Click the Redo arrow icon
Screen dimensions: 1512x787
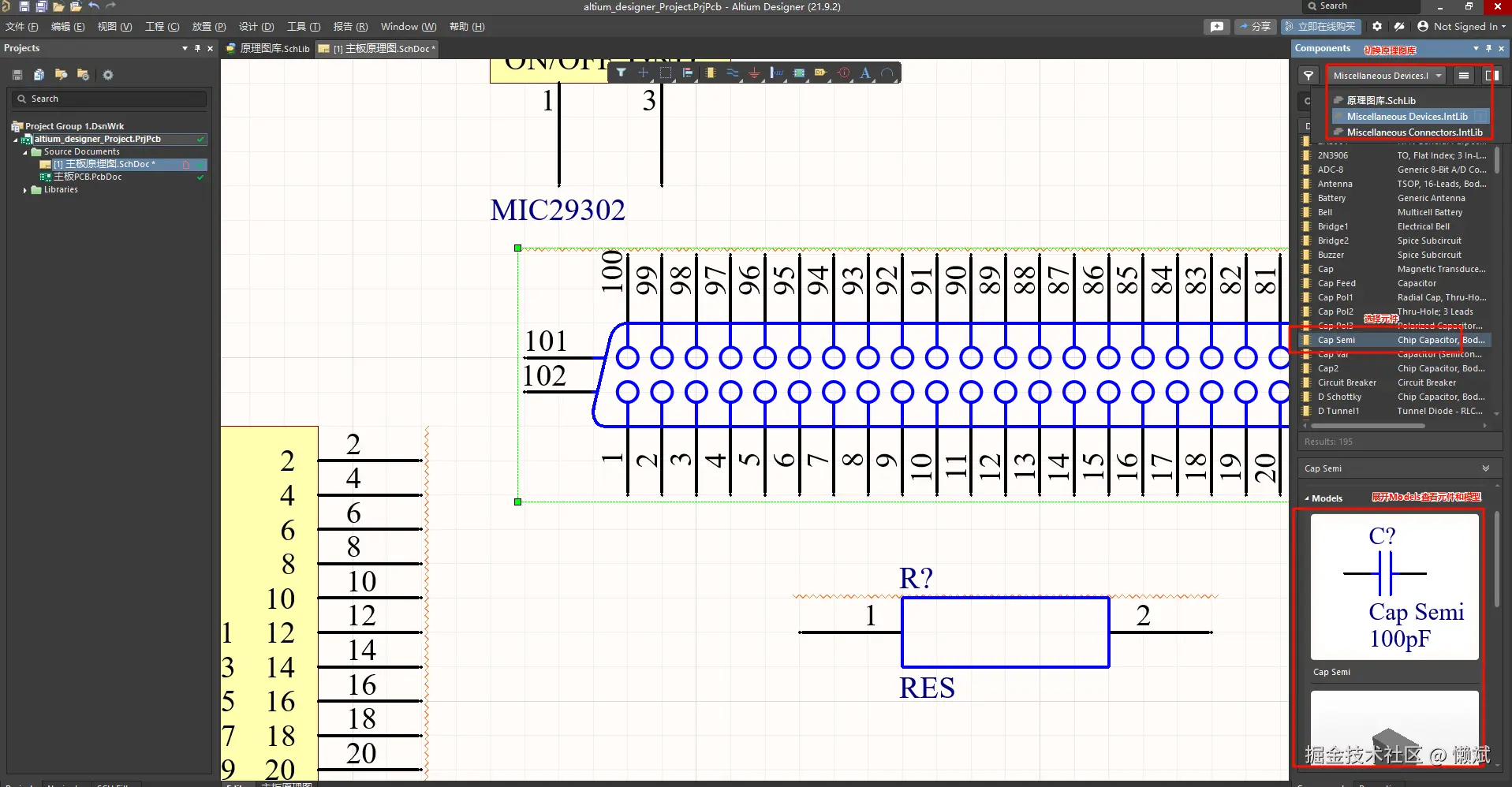pos(111,6)
